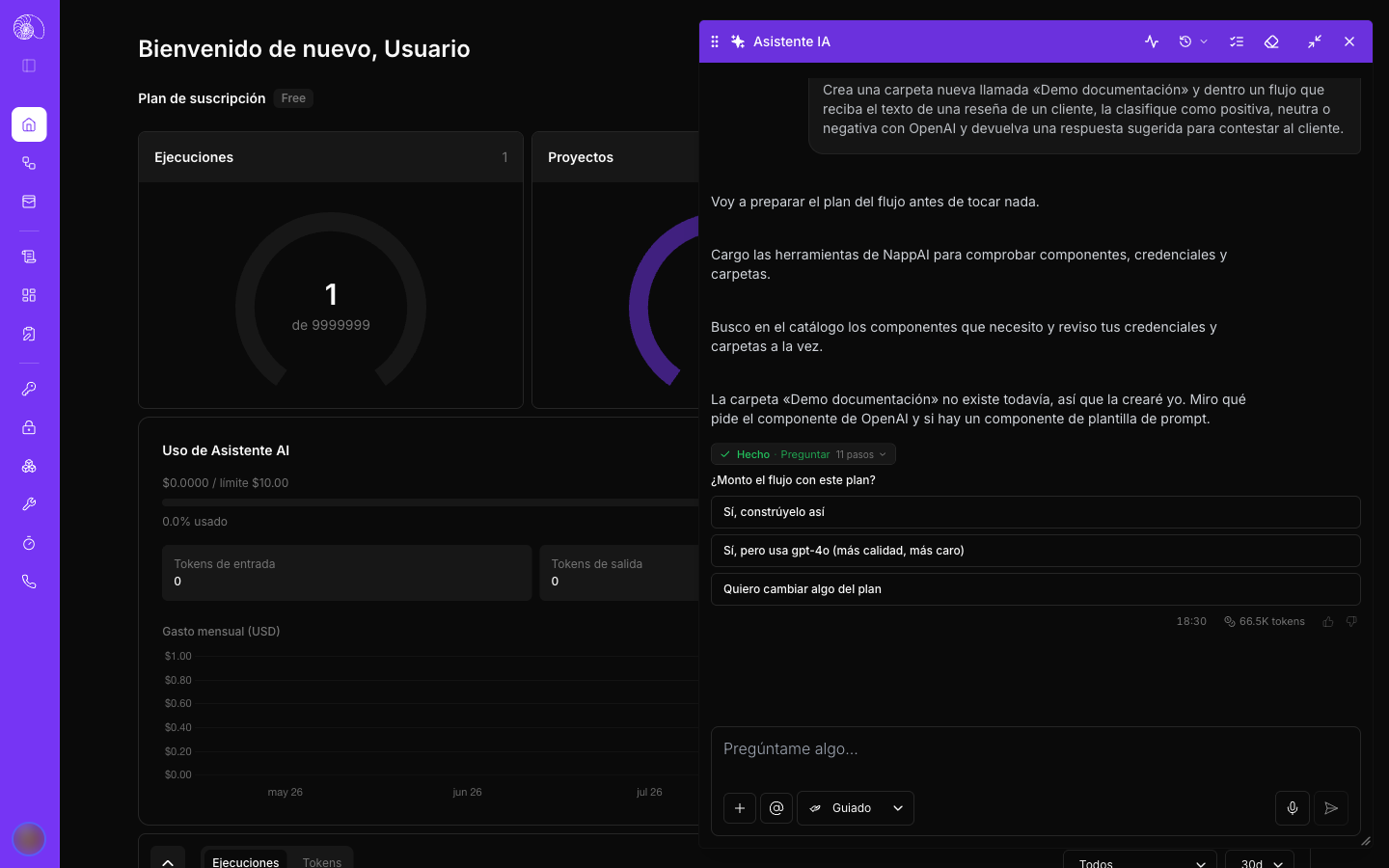Switch to the Ejecuciones tab

(245, 861)
